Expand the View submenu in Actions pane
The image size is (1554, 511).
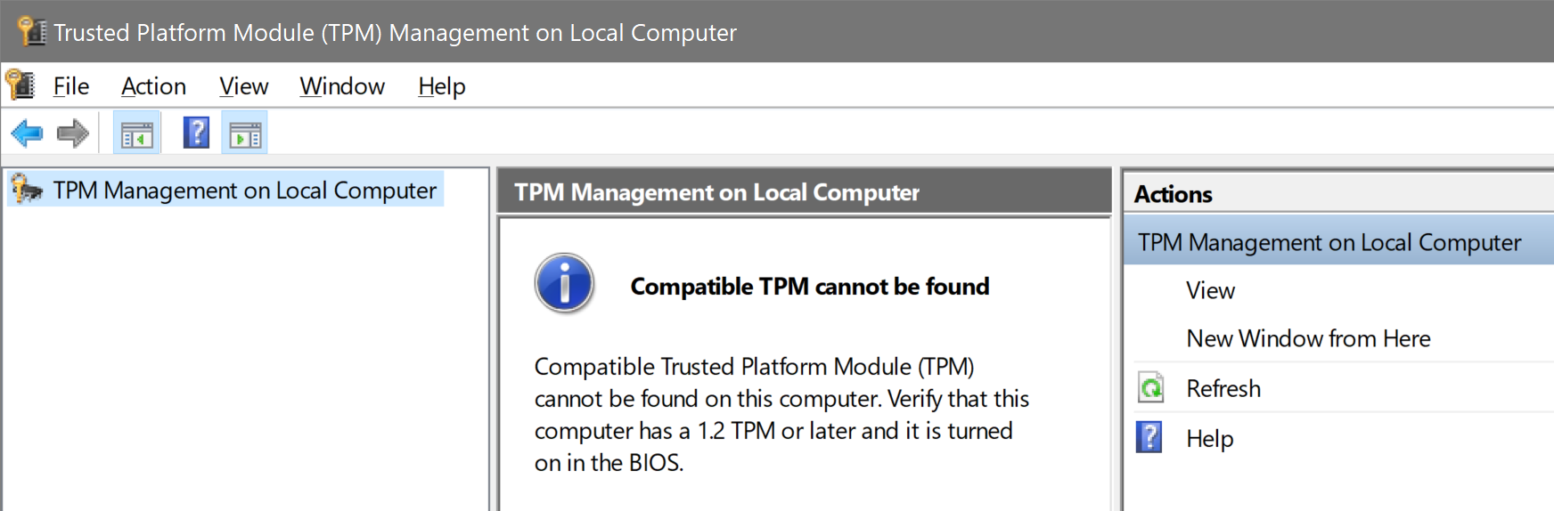(x=1210, y=291)
